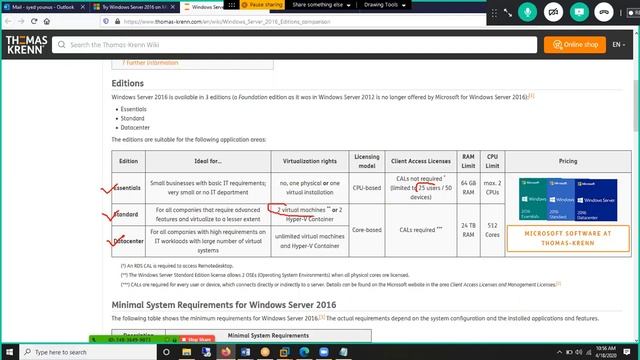The width and height of the screenshot is (640, 360).
Task: Click the Virtualization rights column header
Action: 310,161
